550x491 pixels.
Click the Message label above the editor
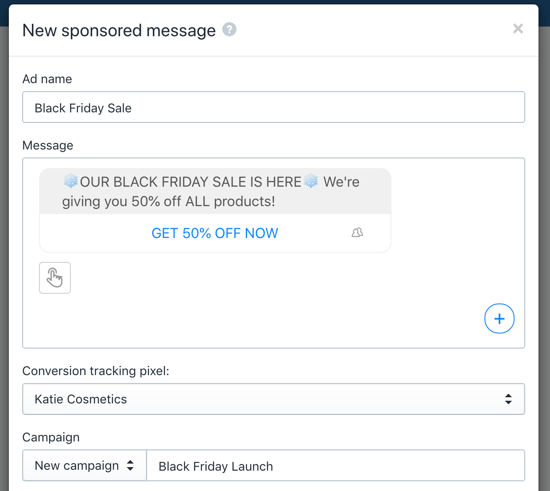48,145
